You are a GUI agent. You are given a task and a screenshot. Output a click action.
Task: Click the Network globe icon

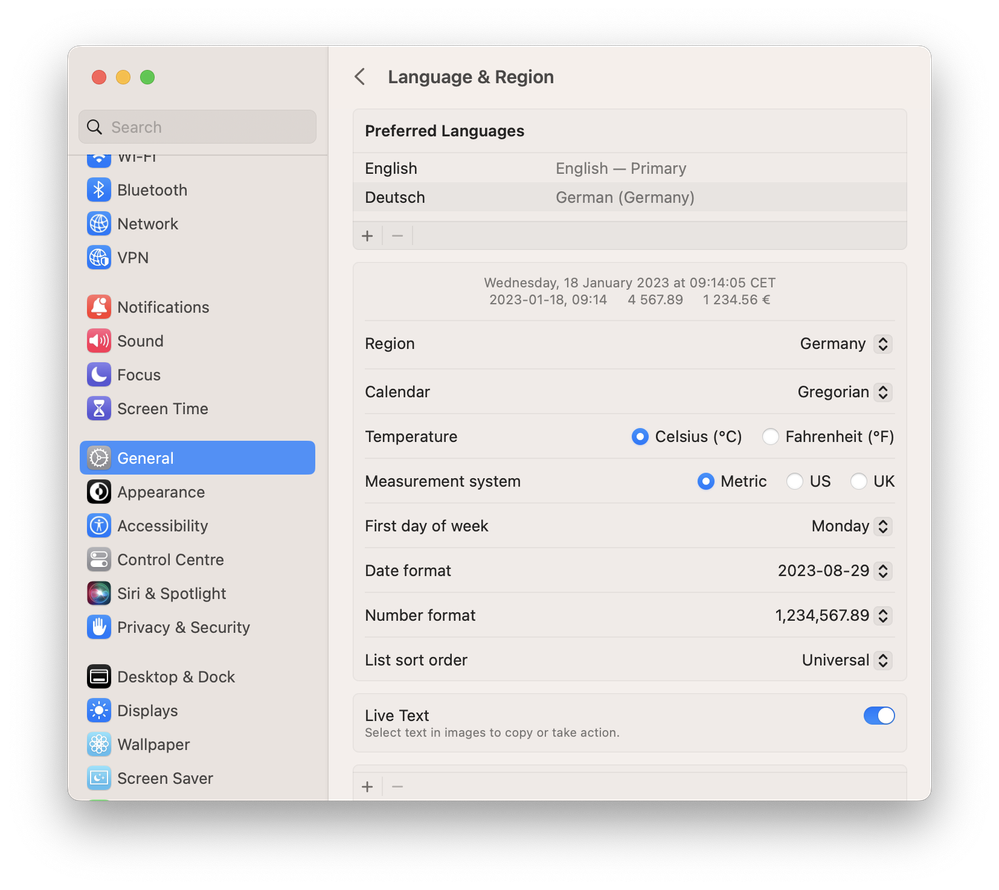pos(99,224)
